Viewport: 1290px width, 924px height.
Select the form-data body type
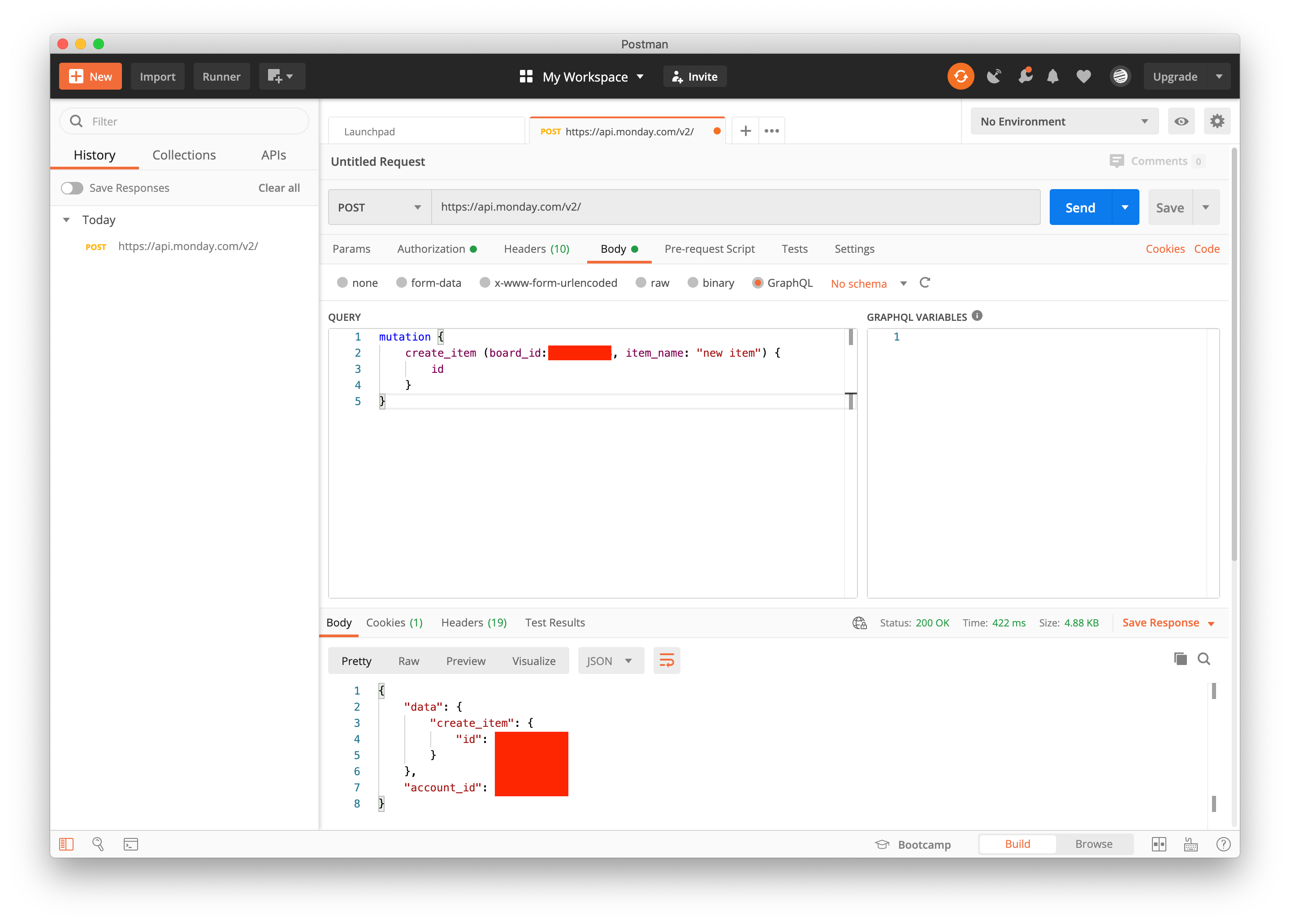[x=401, y=283]
